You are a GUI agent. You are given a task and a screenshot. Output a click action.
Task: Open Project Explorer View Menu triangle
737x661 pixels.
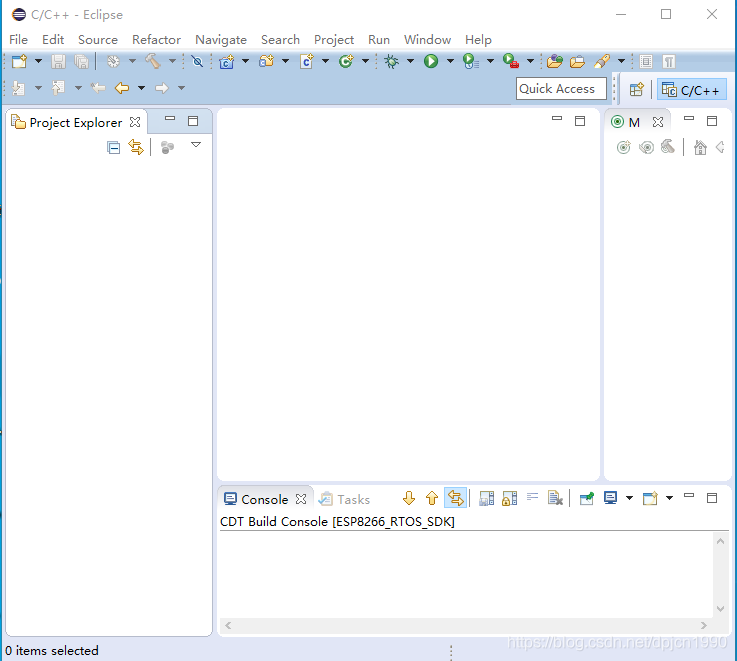pos(196,145)
